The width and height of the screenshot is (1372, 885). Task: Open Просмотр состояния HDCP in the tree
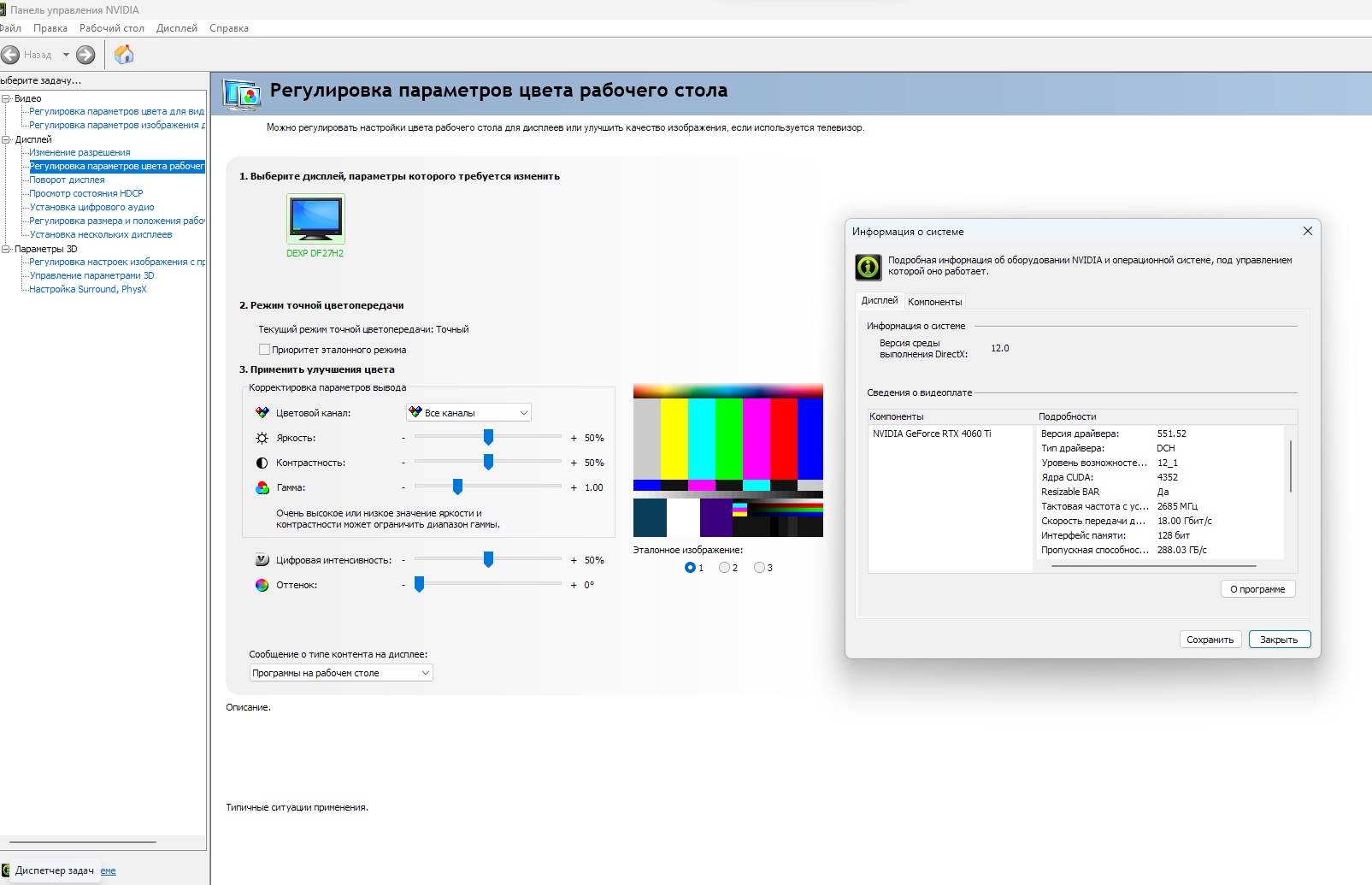(86, 193)
